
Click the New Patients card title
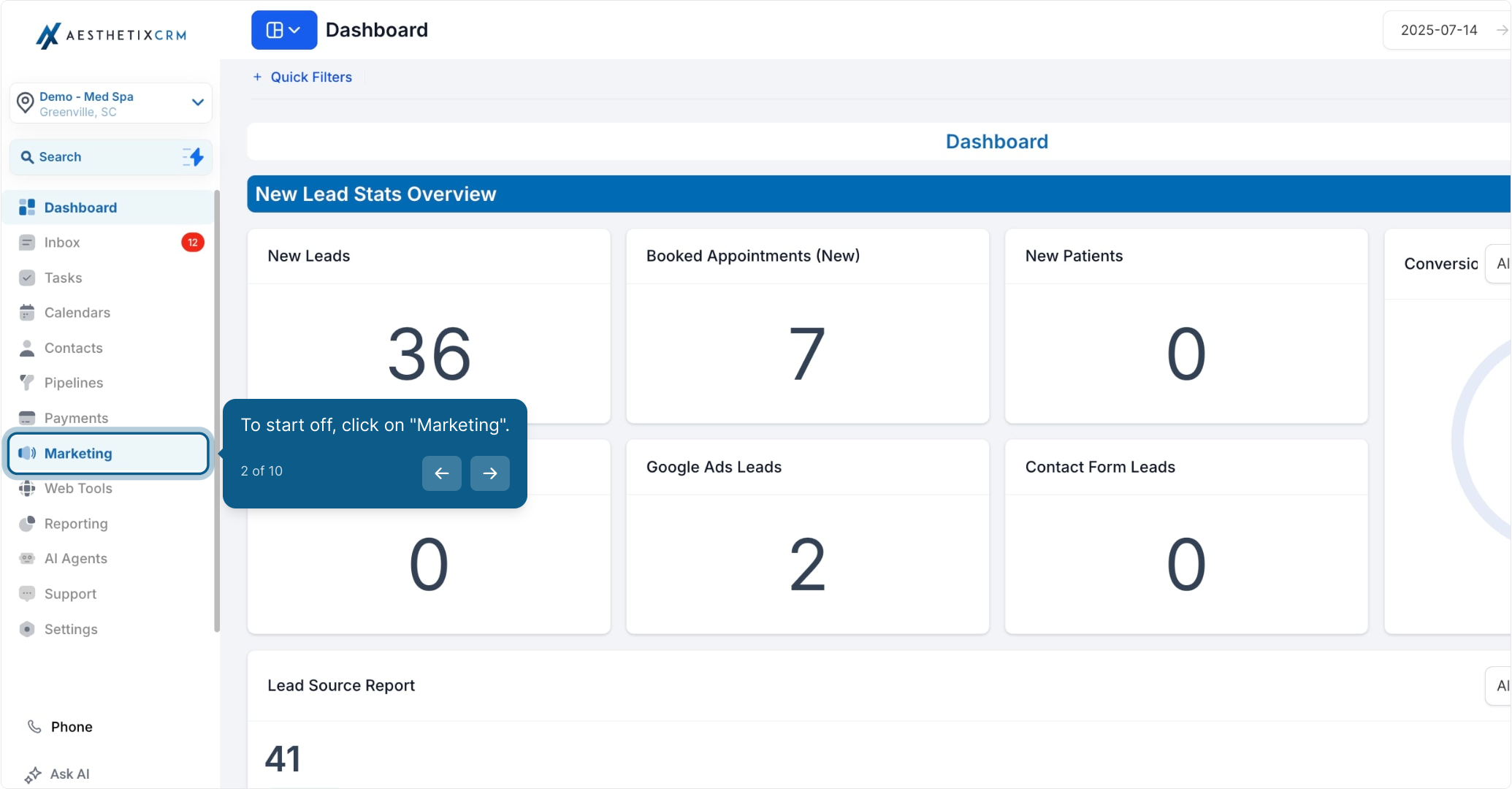[1074, 256]
